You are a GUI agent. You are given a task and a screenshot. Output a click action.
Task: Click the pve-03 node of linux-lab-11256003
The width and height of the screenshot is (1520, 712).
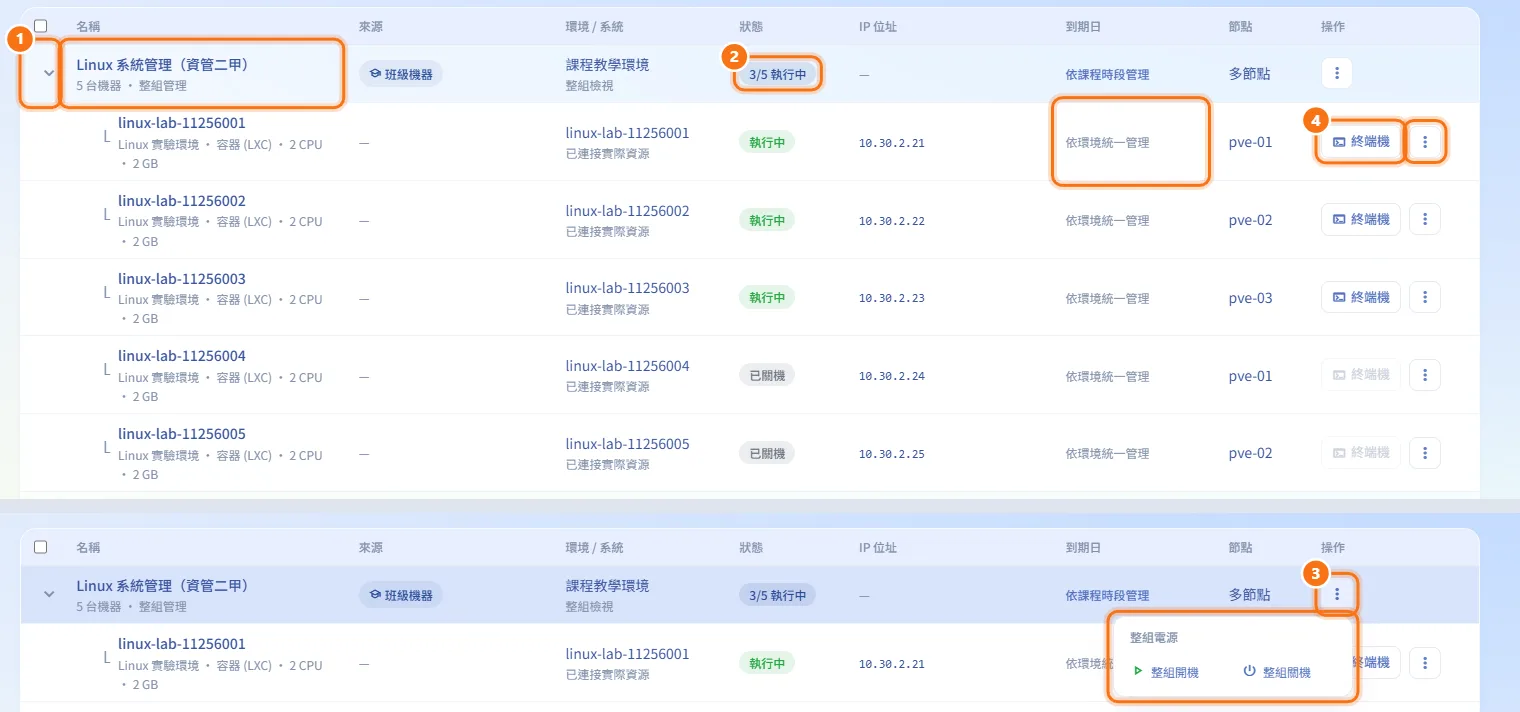point(1250,298)
